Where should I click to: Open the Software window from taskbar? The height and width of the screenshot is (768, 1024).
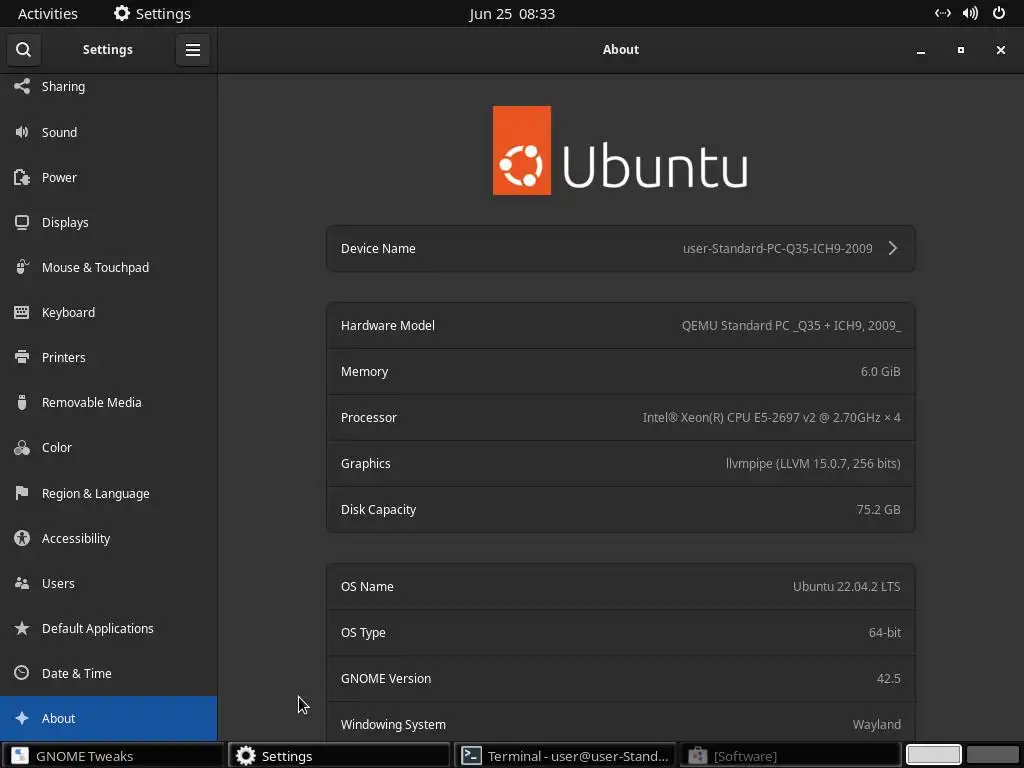[x=790, y=756]
